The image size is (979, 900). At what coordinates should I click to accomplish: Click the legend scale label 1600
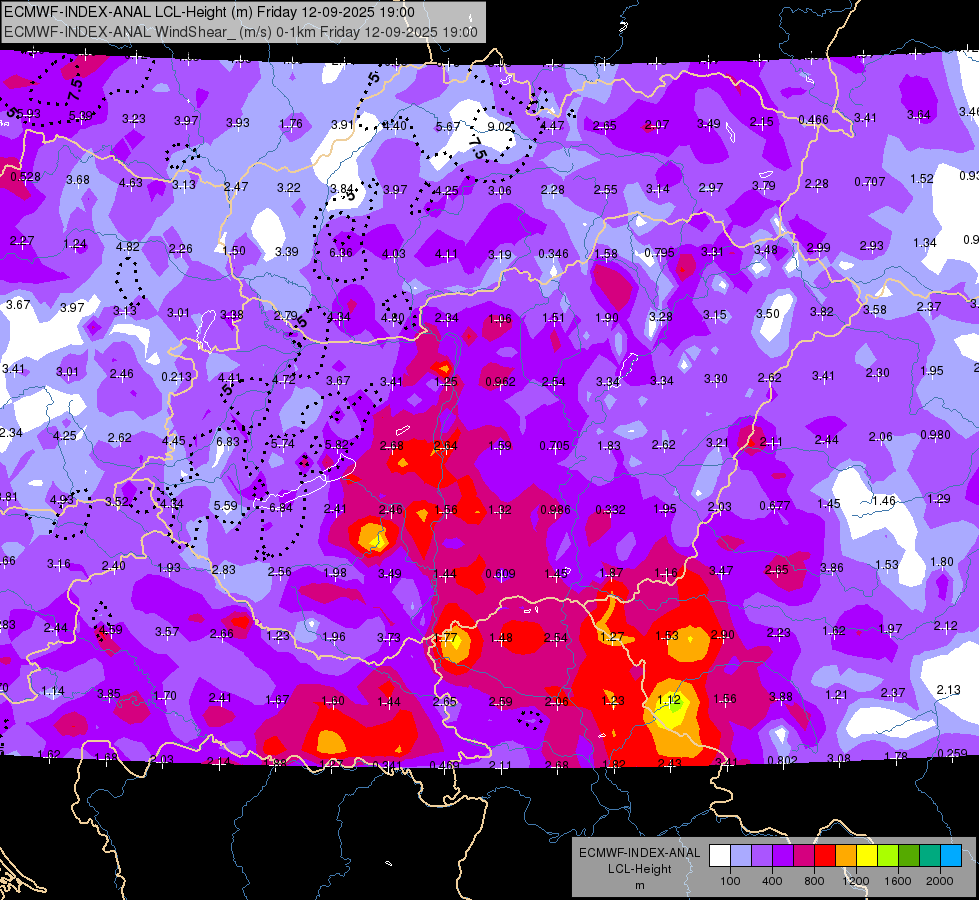(x=897, y=881)
